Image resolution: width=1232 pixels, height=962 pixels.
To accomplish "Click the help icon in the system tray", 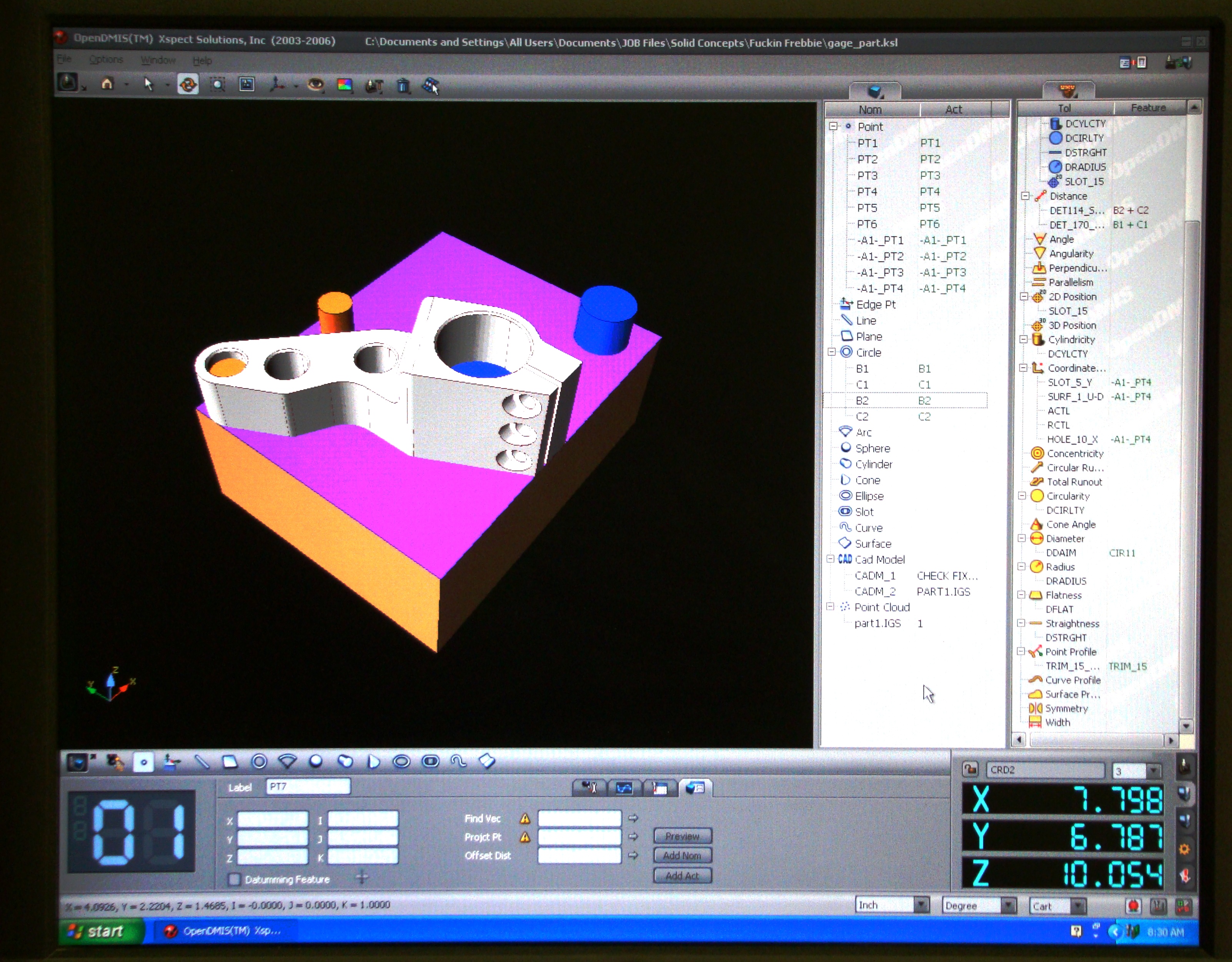I will [1076, 932].
